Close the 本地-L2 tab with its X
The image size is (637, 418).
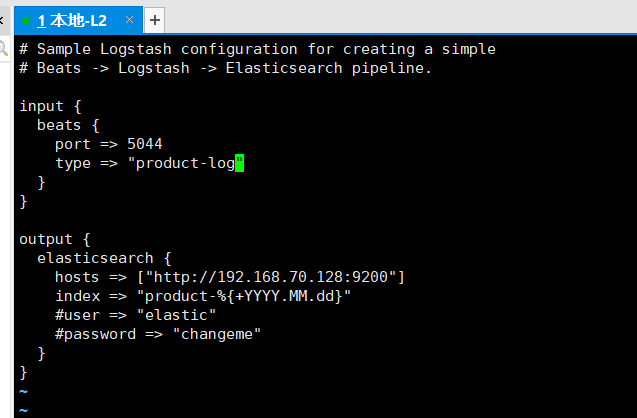[x=130, y=19]
